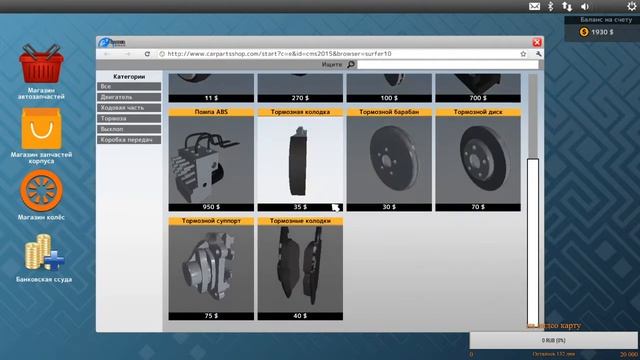The height and width of the screenshot is (360, 640).
Task: Select the Тормозной барабан product
Action: tap(389, 160)
